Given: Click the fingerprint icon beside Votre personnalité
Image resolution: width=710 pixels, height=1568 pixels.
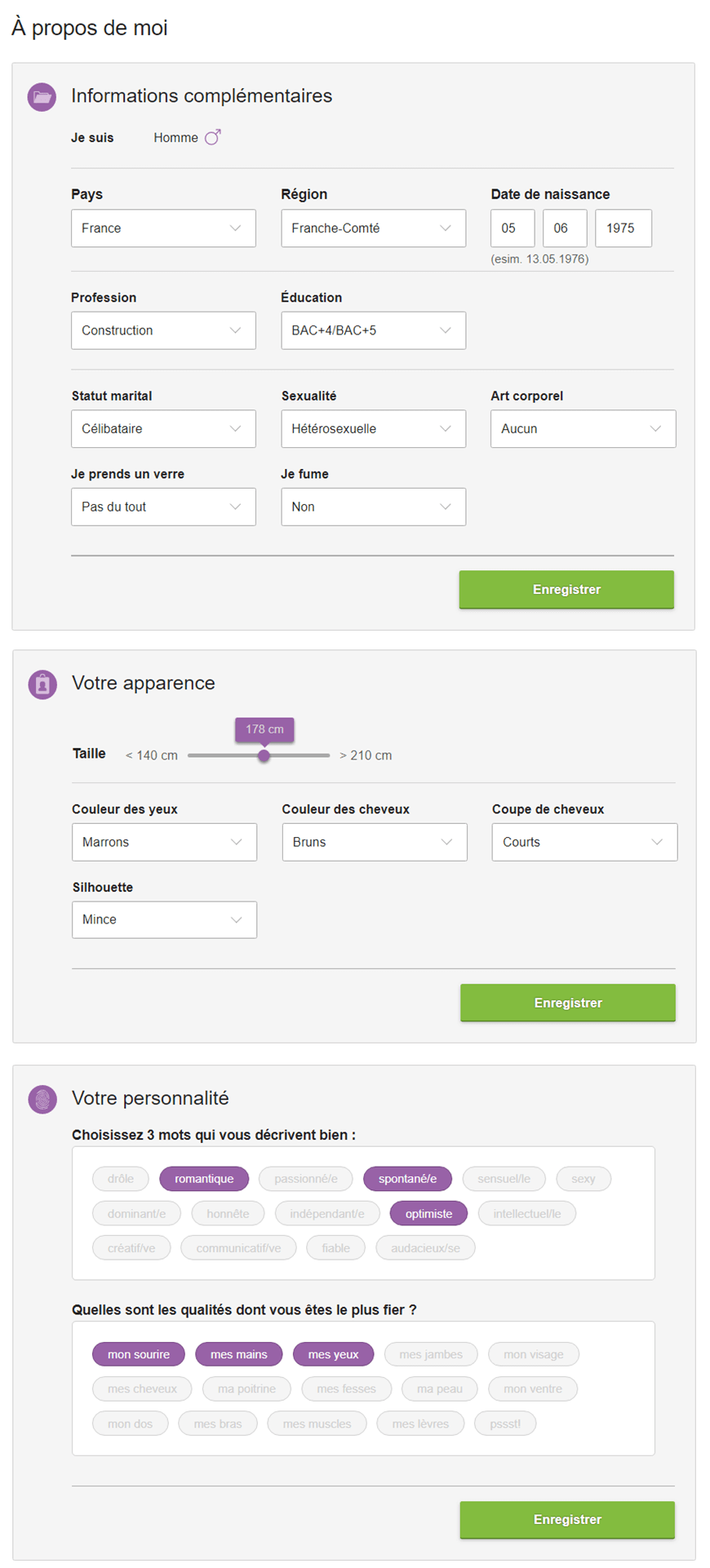Looking at the screenshot, I should (42, 1099).
